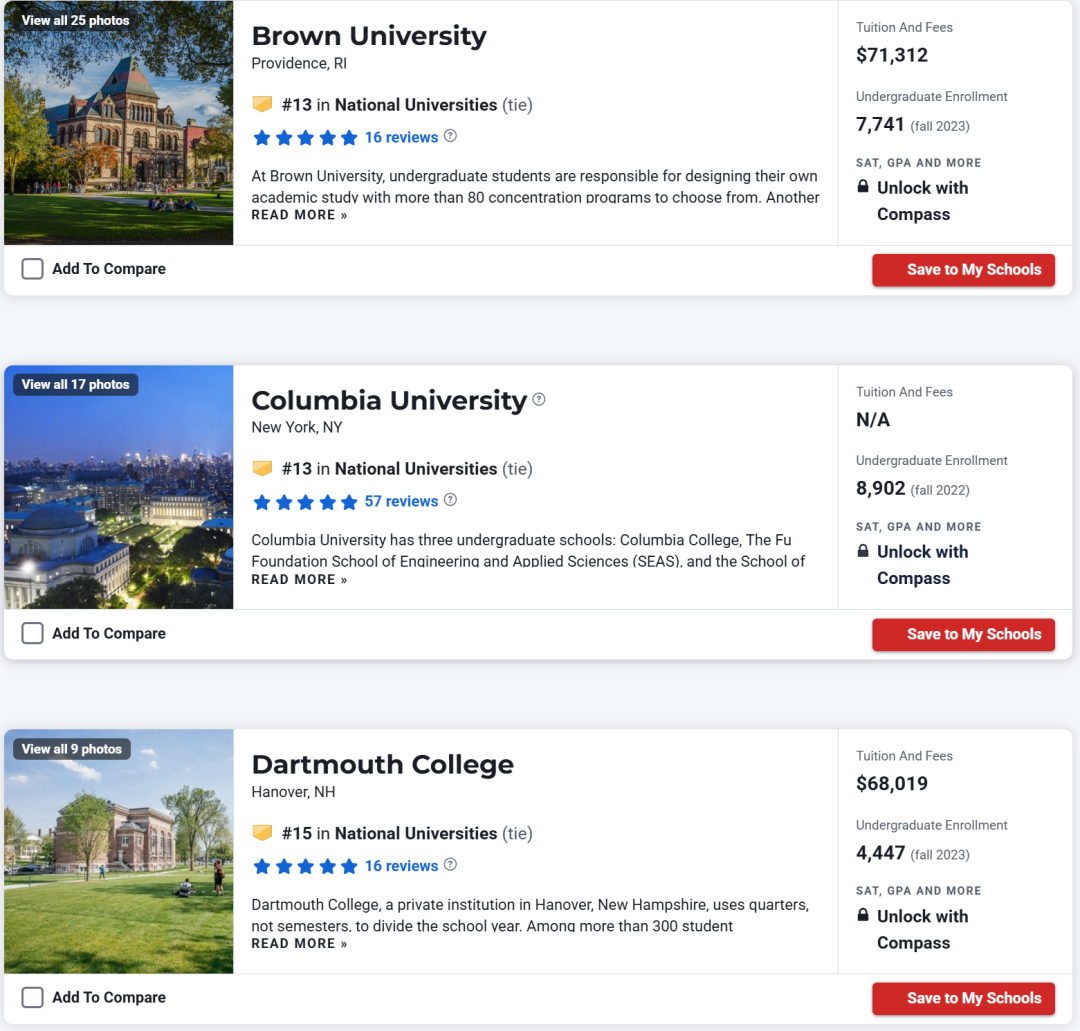Image resolution: width=1080 pixels, height=1031 pixels.
Task: Click the help icon beside Brown's 16 reviews
Action: [450, 136]
